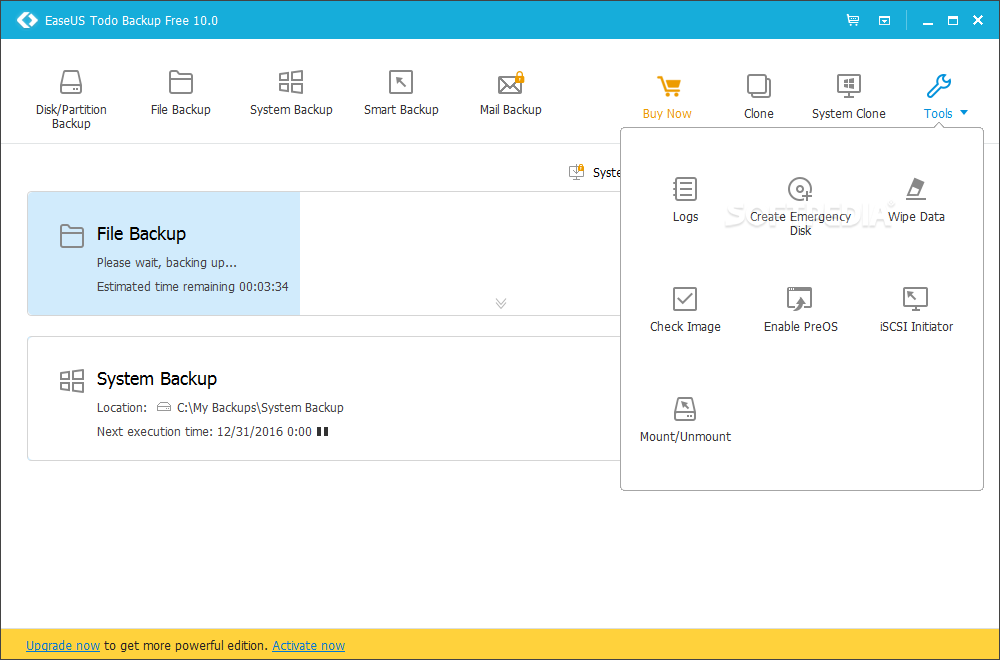
Task: Expand File Backup task details chevron
Action: point(501,303)
